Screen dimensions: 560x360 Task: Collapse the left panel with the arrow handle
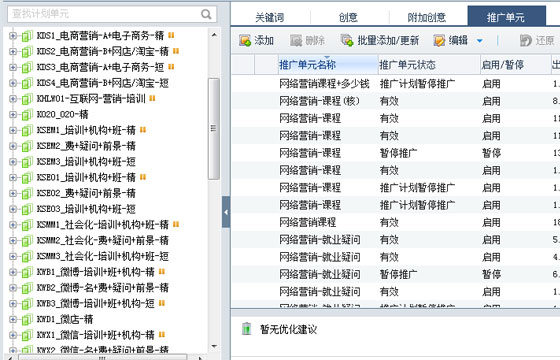pos(226,212)
